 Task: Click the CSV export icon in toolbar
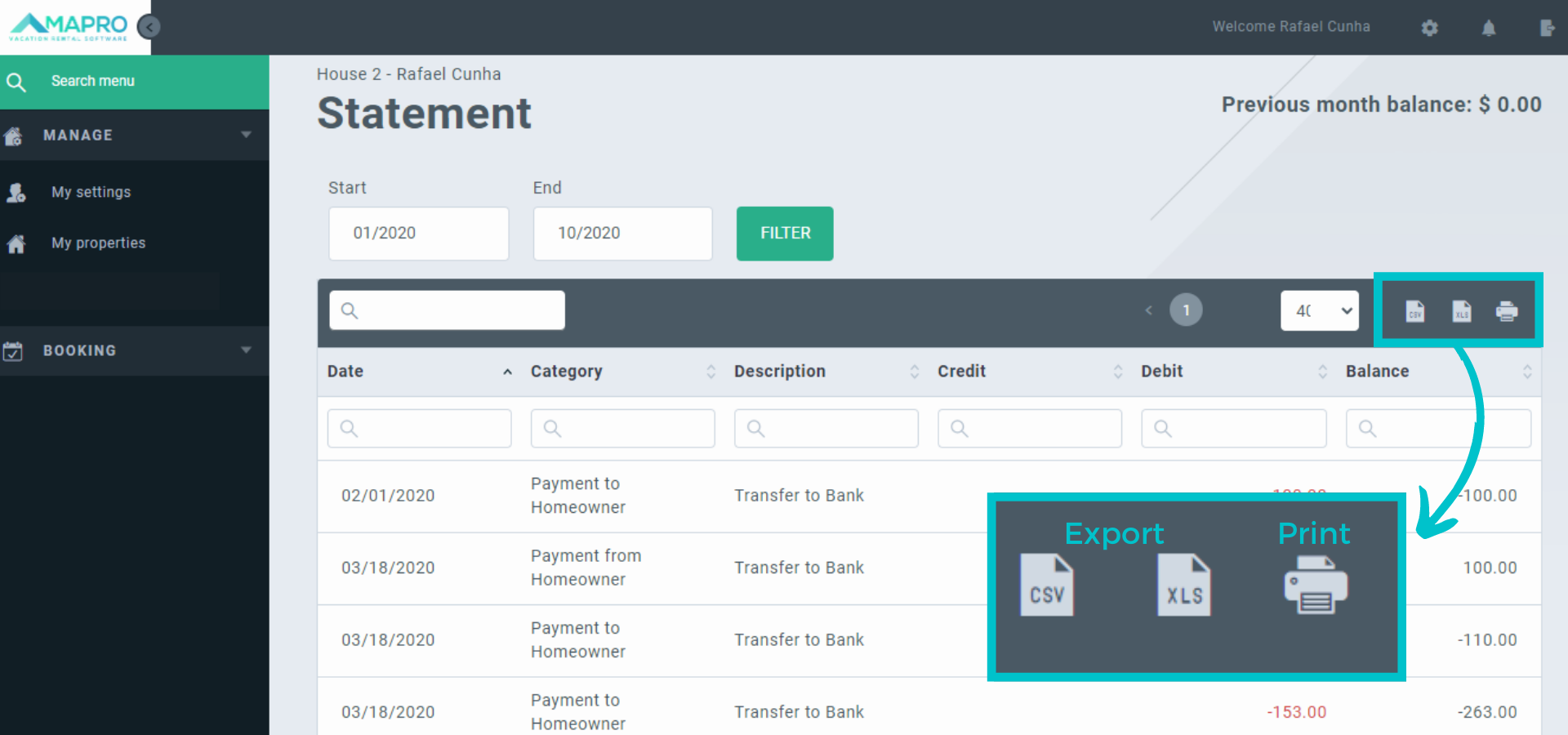click(1414, 311)
